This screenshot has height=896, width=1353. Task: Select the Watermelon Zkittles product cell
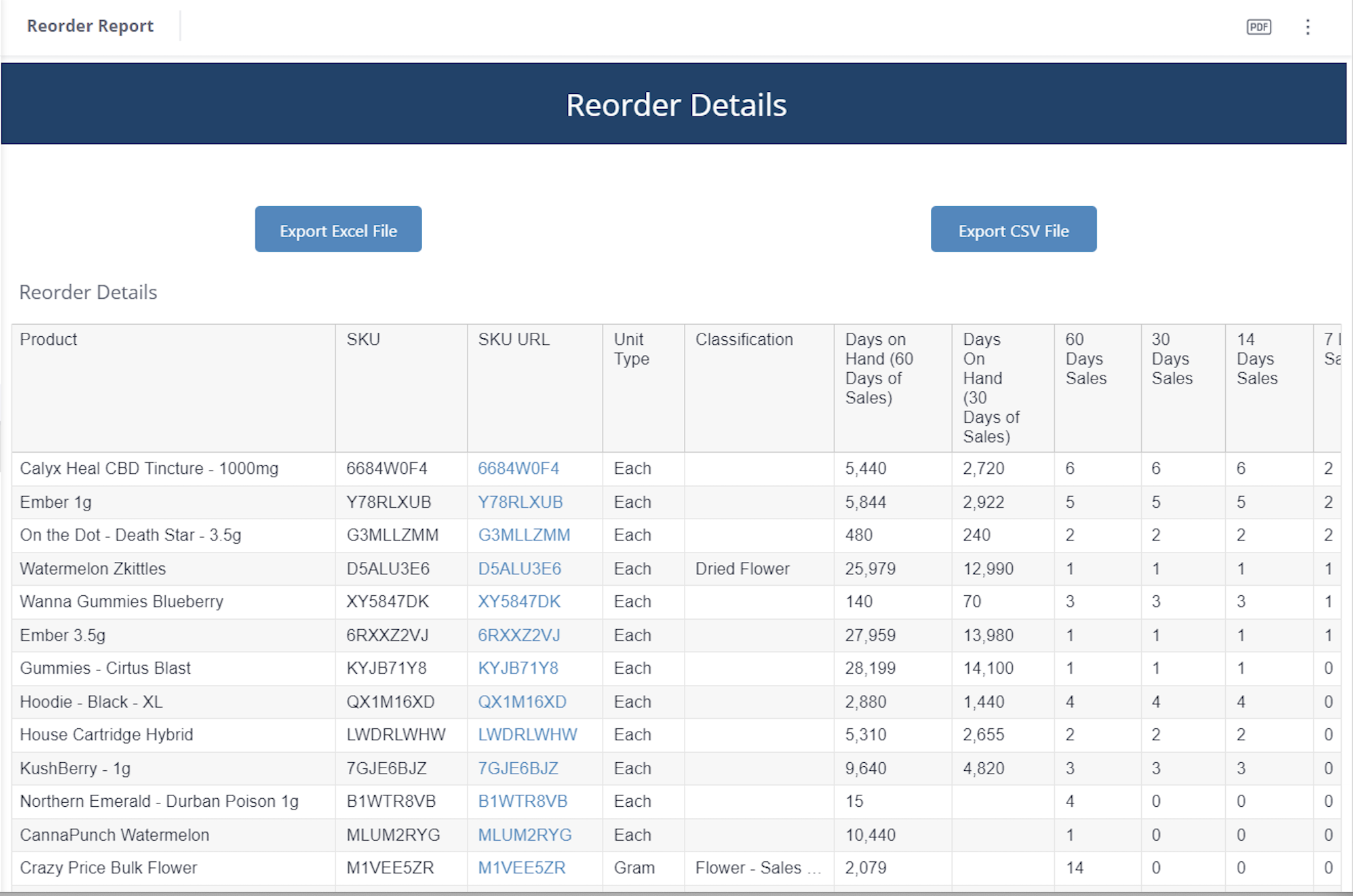[93, 568]
